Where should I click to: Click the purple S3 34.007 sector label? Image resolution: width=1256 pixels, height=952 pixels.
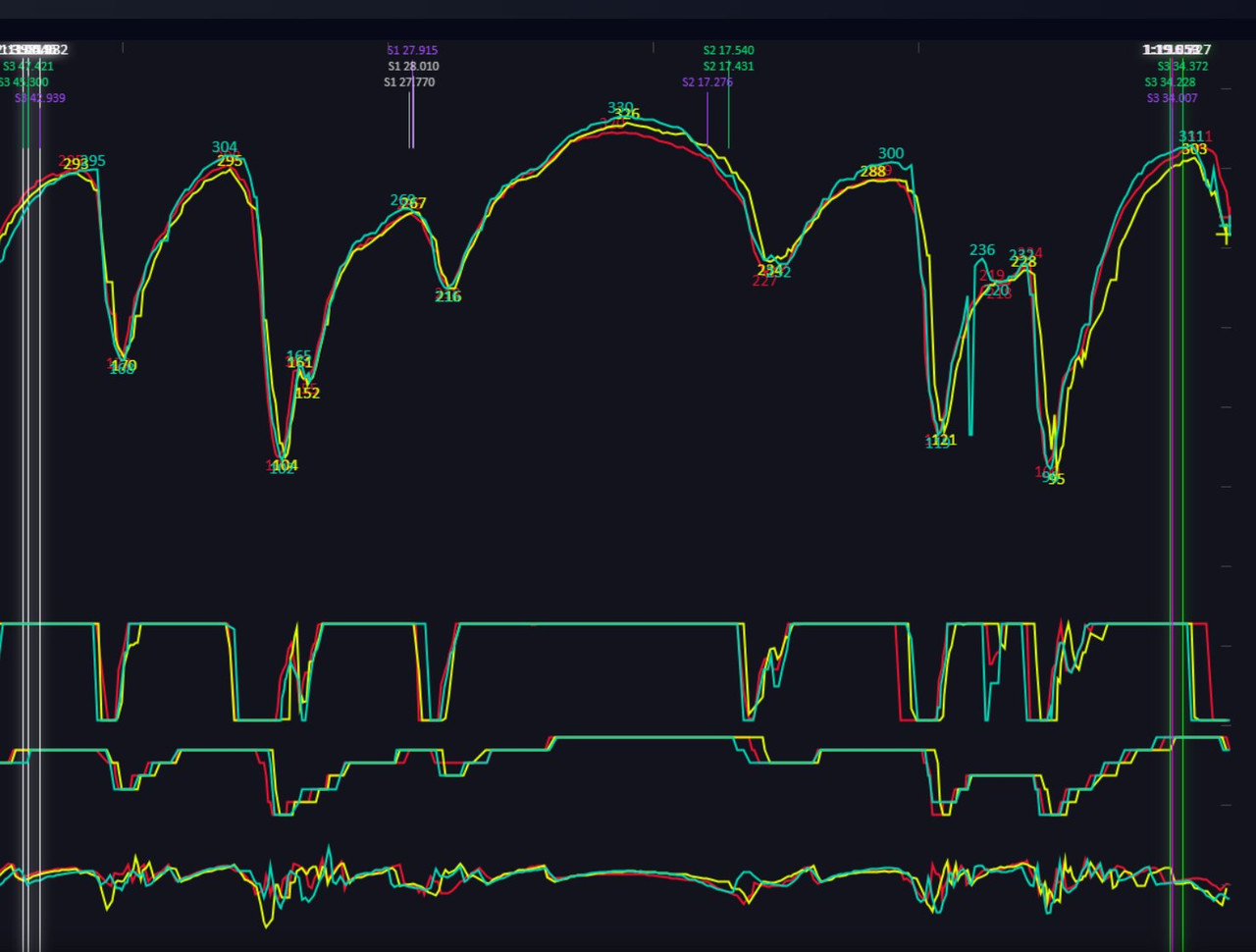pyautogui.click(x=1172, y=98)
